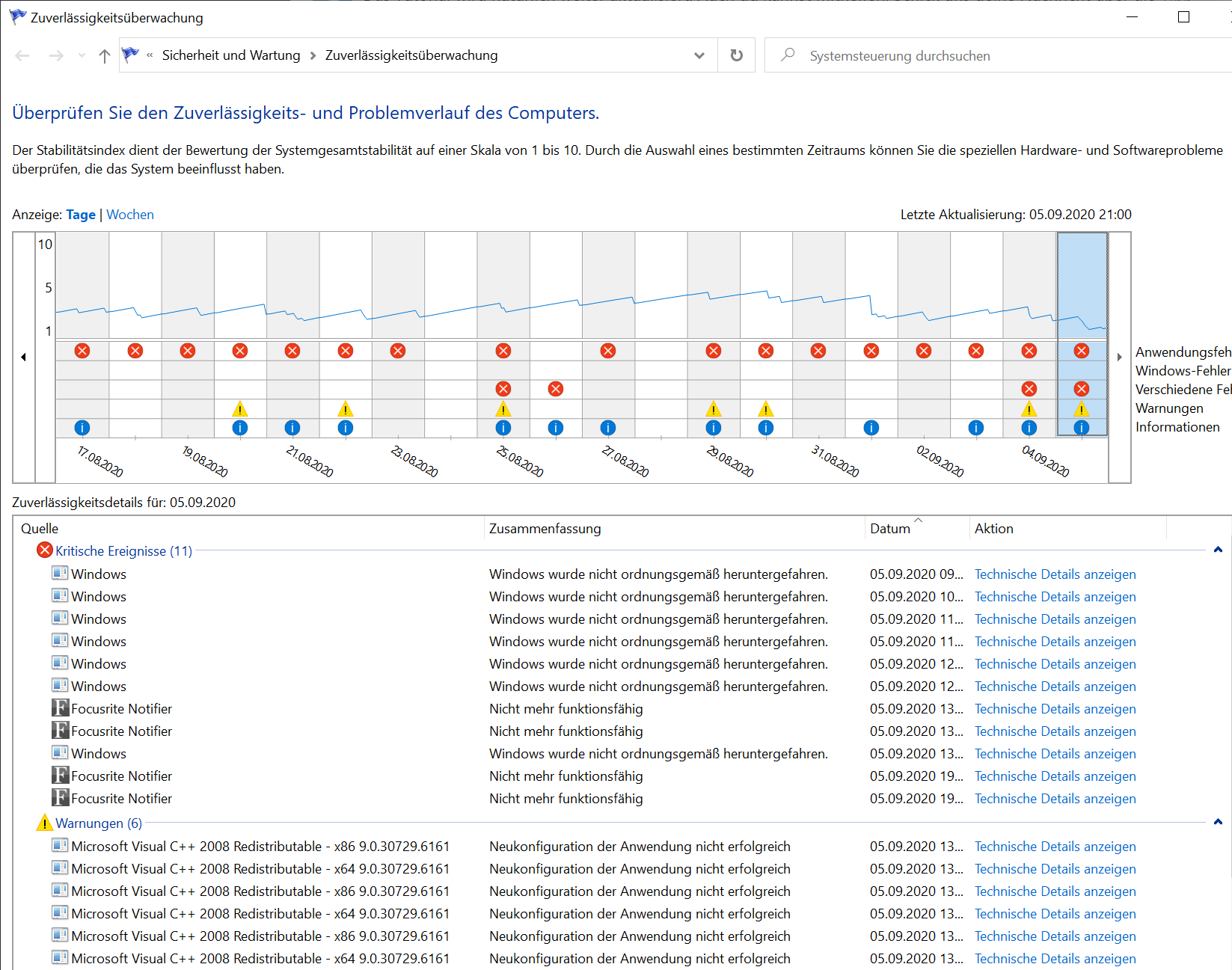Click the refresh icon beside address bar
The width and height of the screenshot is (1232, 970).
[736, 55]
